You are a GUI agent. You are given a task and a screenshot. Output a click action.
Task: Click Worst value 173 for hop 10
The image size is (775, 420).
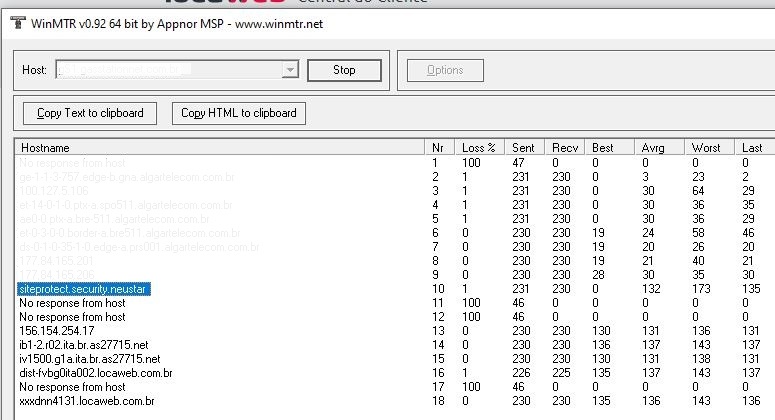pyautogui.click(x=701, y=289)
